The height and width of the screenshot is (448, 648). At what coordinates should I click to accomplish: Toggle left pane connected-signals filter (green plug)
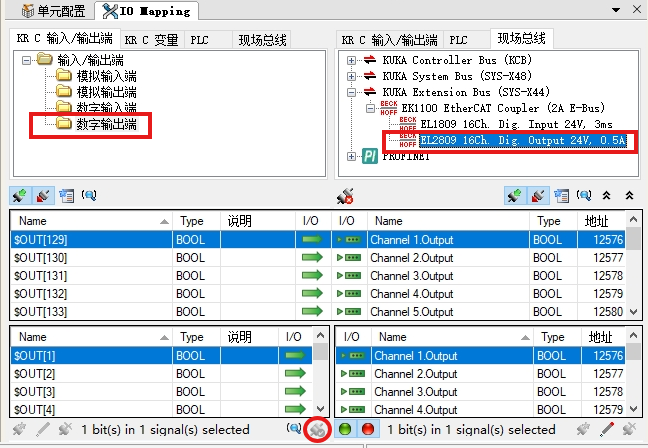point(20,195)
